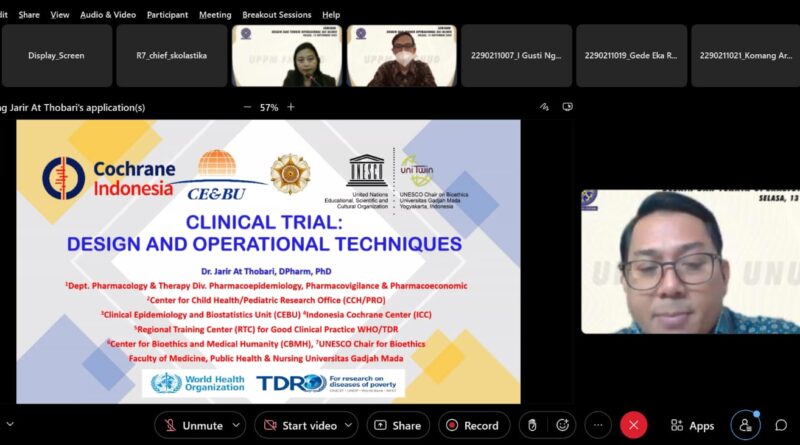The height and width of the screenshot is (445, 800).
Task: Select the 2290211007_I Gusti Ng participant tile
Action: (x=516, y=56)
